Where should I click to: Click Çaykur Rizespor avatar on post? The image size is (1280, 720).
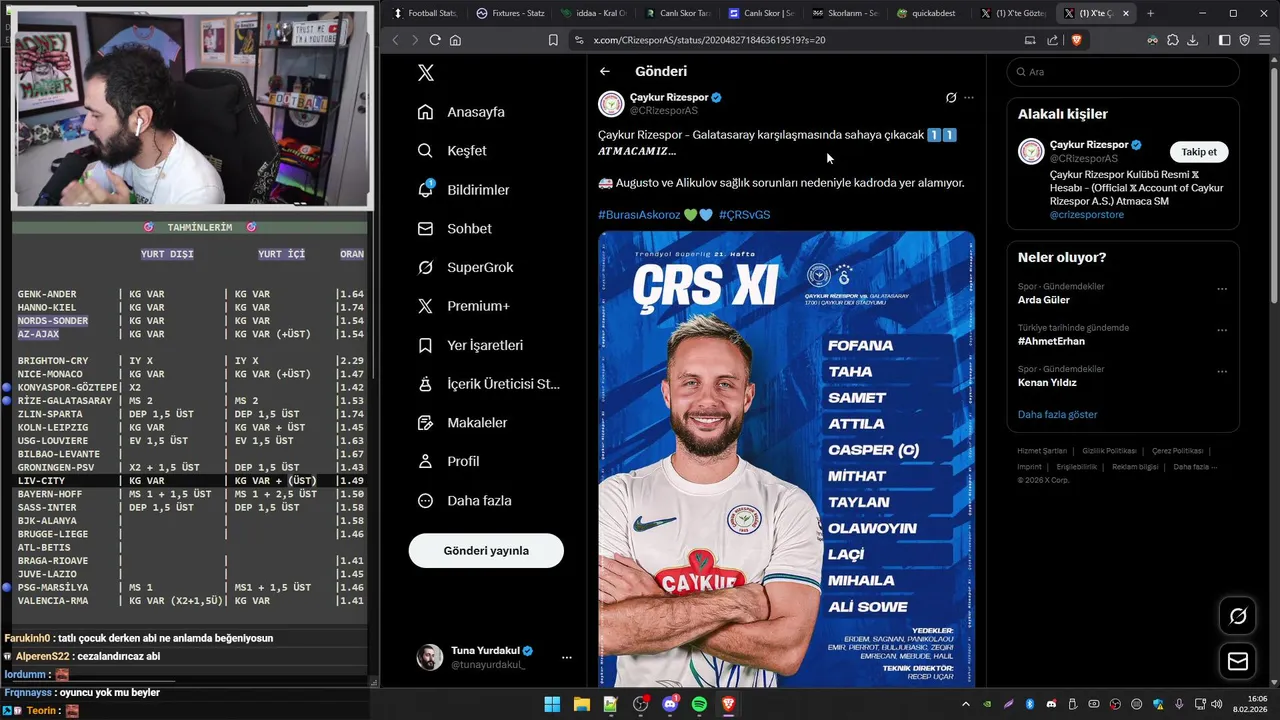click(x=611, y=104)
